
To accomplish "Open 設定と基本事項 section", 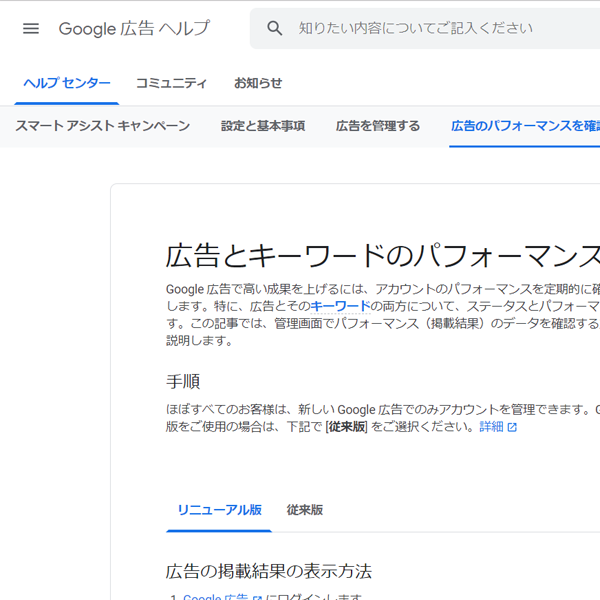I will click(263, 126).
